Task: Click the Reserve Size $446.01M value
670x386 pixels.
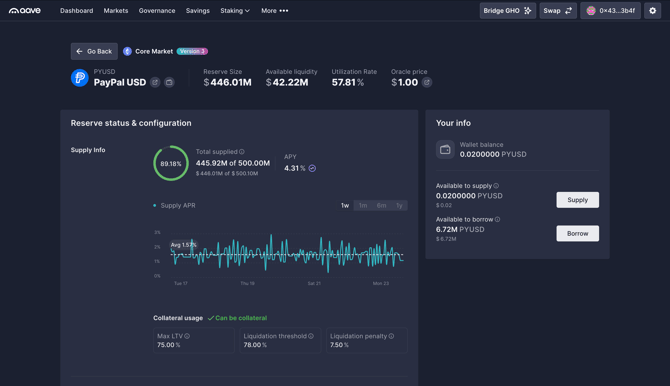Action: pyautogui.click(x=227, y=83)
